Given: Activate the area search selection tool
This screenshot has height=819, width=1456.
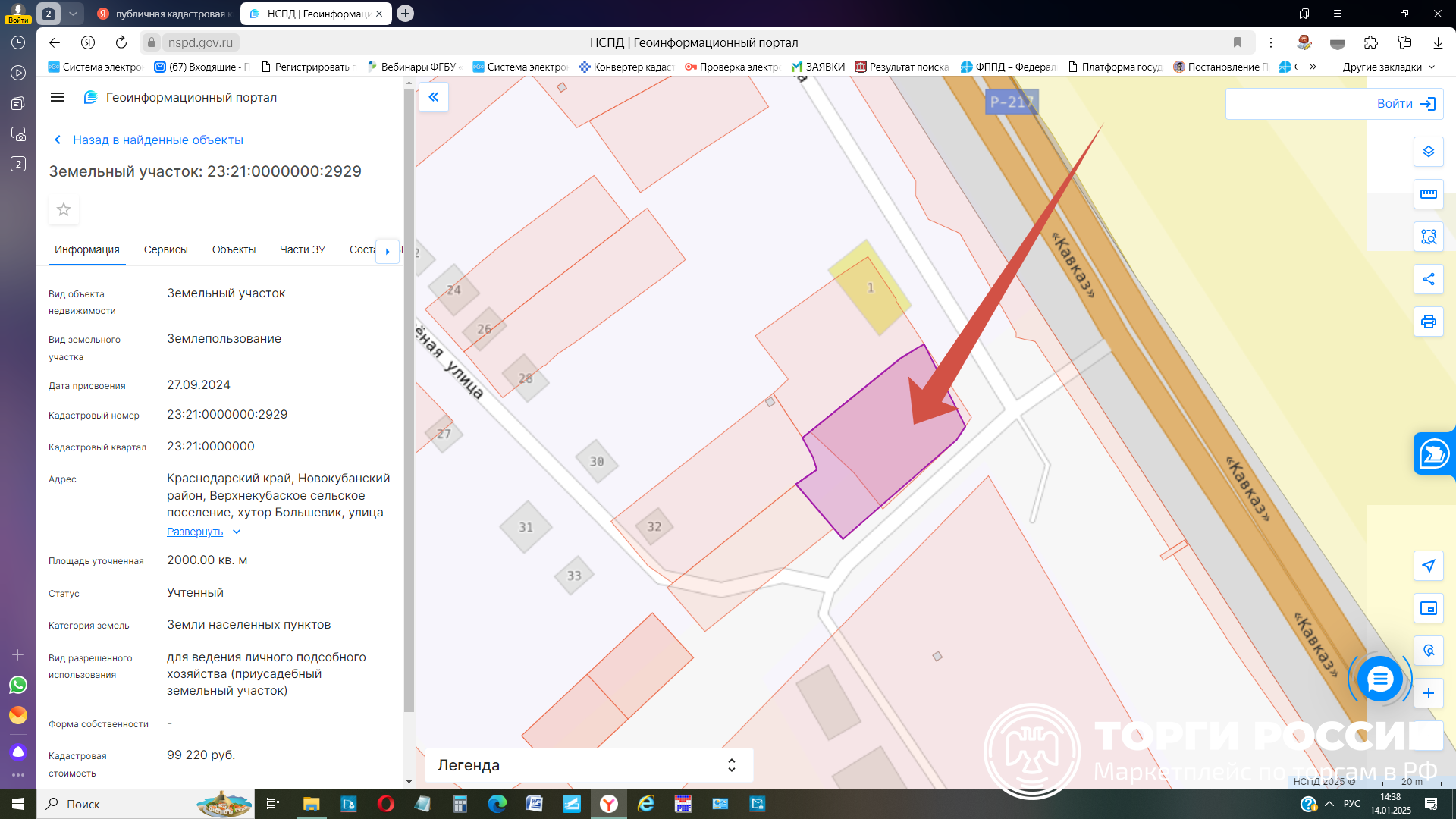Looking at the screenshot, I should [1428, 237].
